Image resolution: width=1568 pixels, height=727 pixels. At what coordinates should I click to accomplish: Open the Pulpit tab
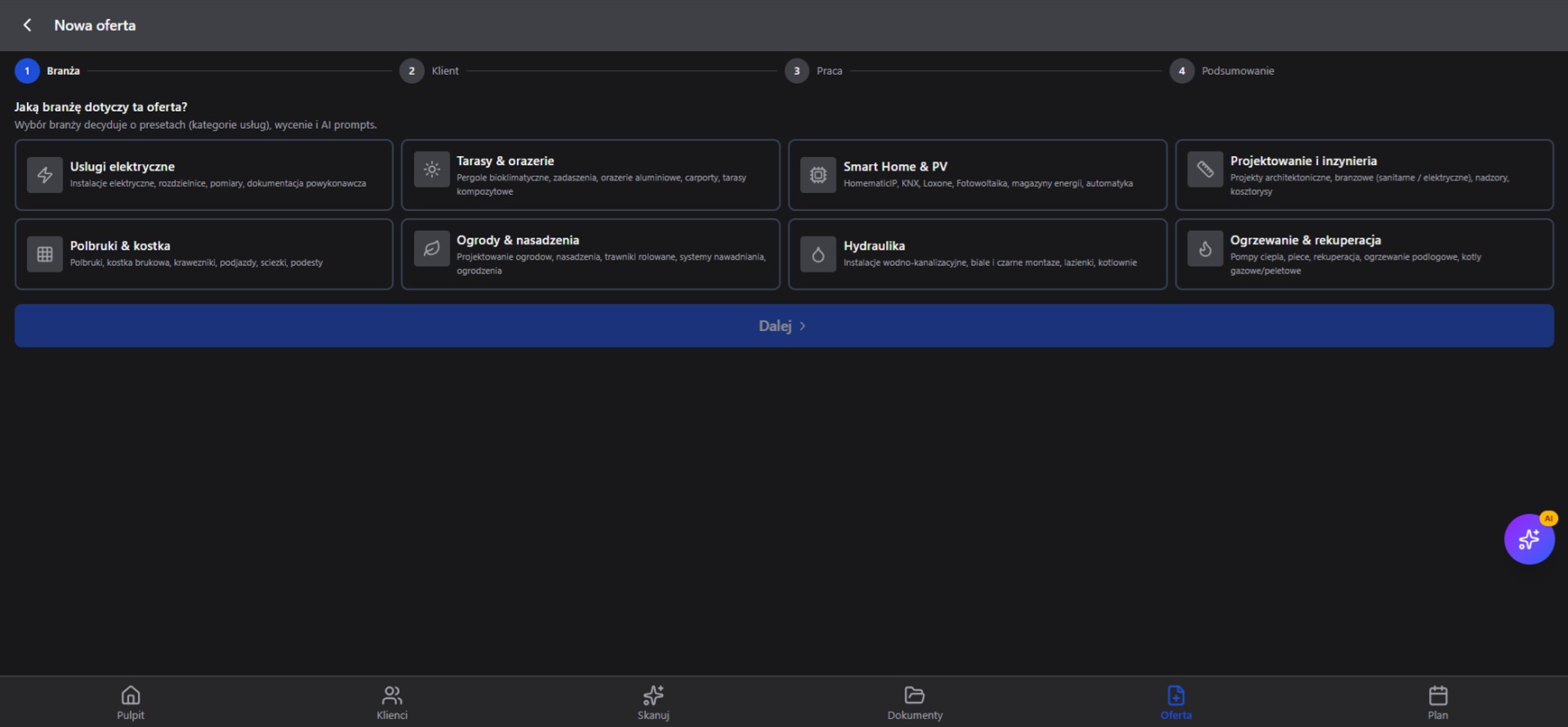pyautogui.click(x=131, y=703)
